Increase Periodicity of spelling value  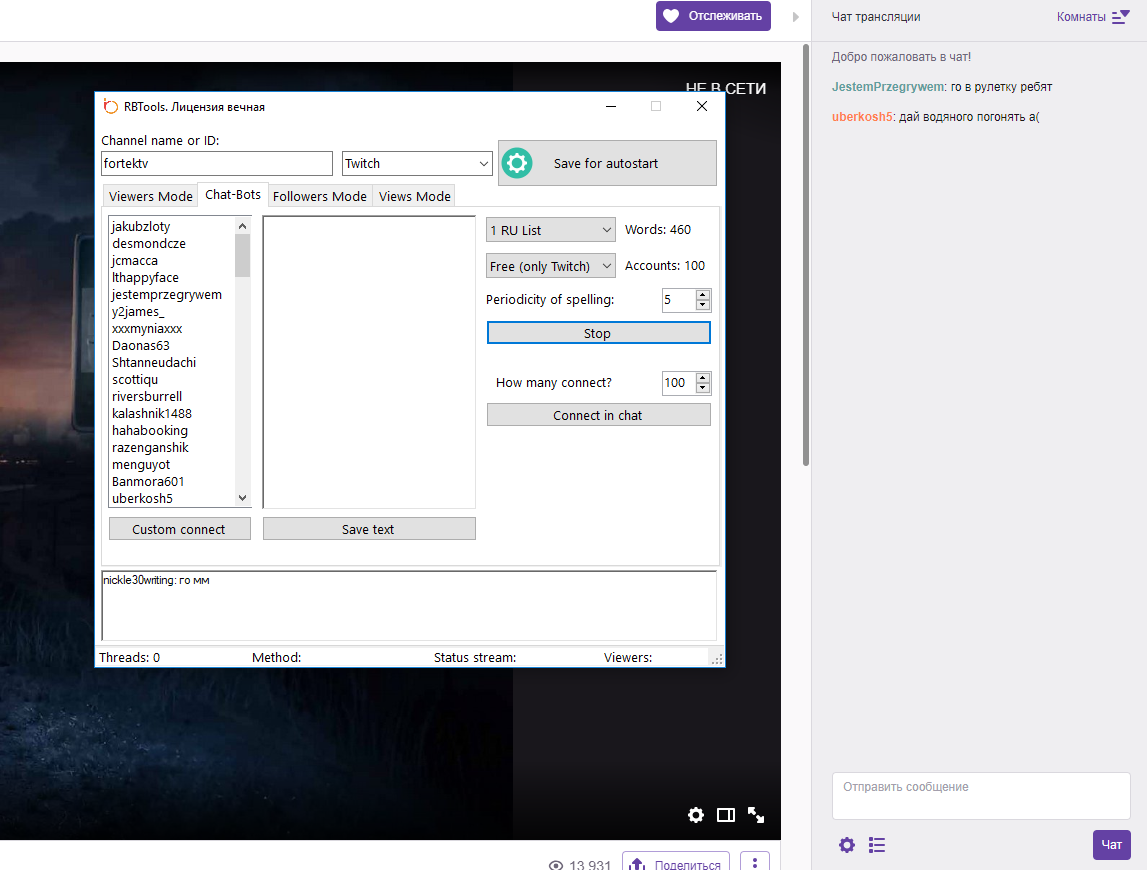tap(703, 294)
